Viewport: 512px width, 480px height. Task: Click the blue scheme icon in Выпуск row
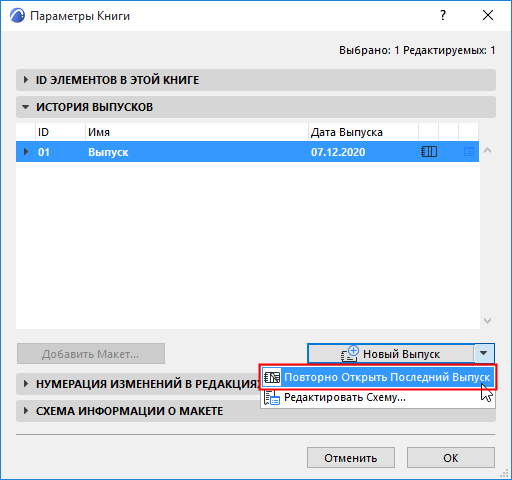coord(469,152)
